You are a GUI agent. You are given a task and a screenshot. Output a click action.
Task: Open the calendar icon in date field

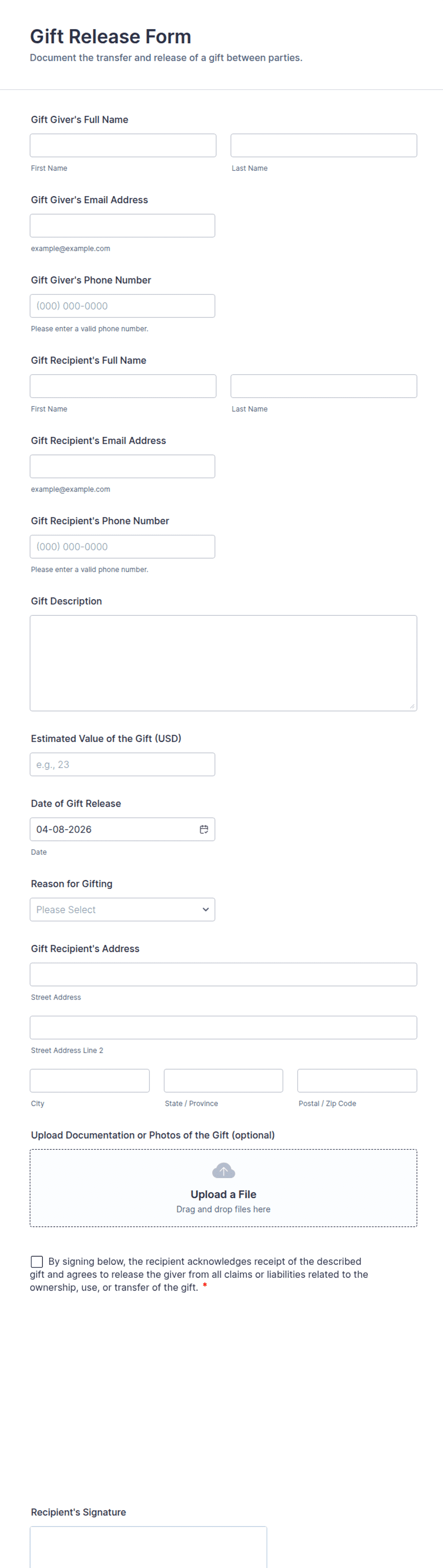[x=204, y=829]
